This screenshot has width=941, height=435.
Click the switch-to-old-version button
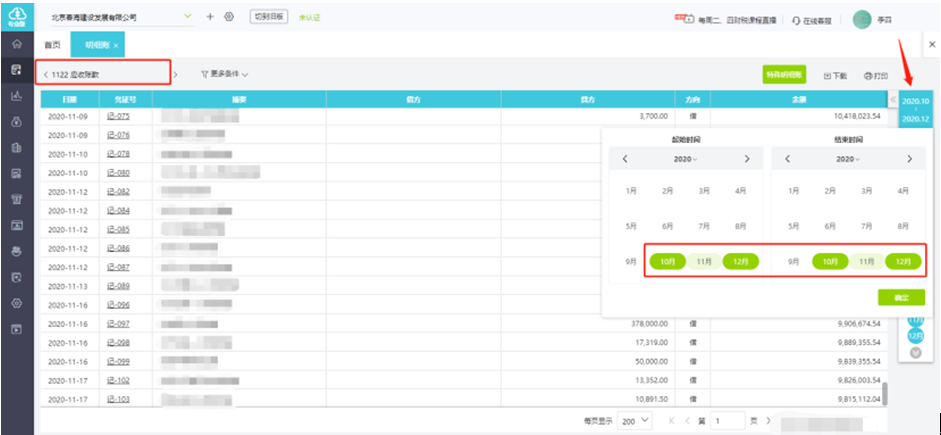click(270, 17)
